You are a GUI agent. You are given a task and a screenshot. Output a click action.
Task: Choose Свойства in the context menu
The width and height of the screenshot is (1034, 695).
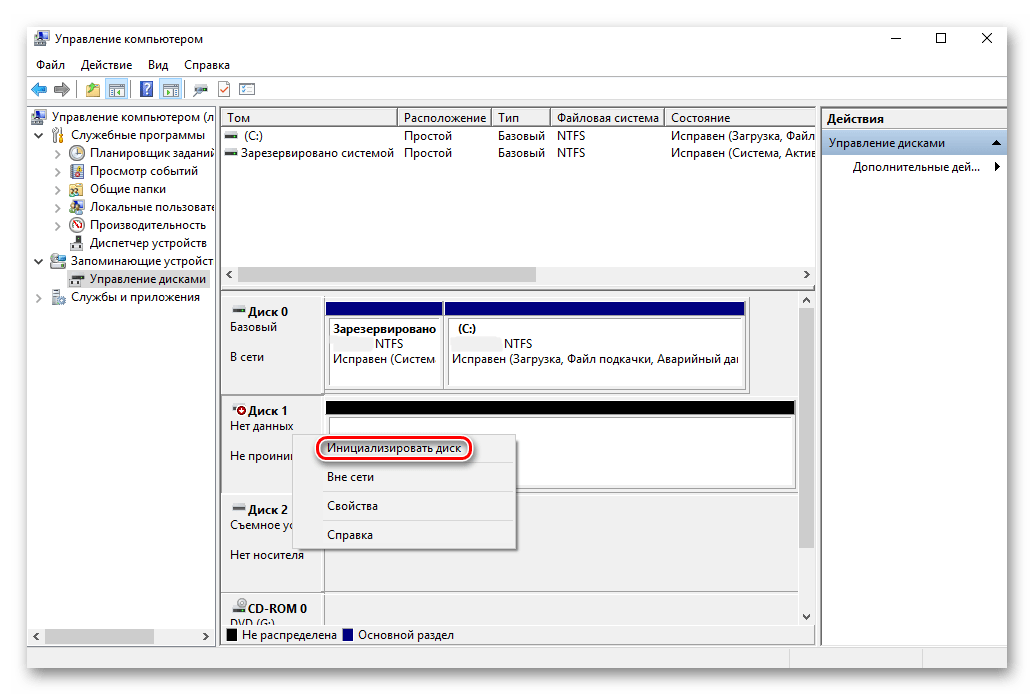pos(404,506)
